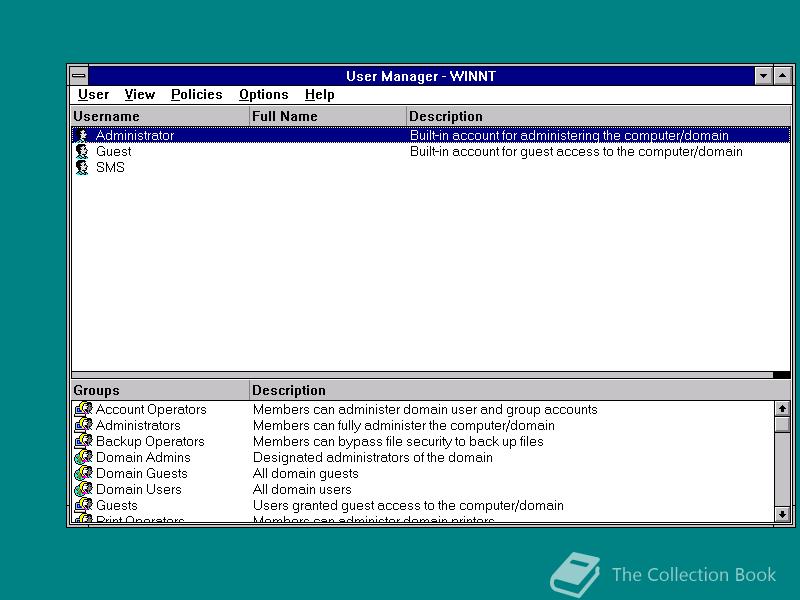Minimize the User Manager window

point(763,76)
